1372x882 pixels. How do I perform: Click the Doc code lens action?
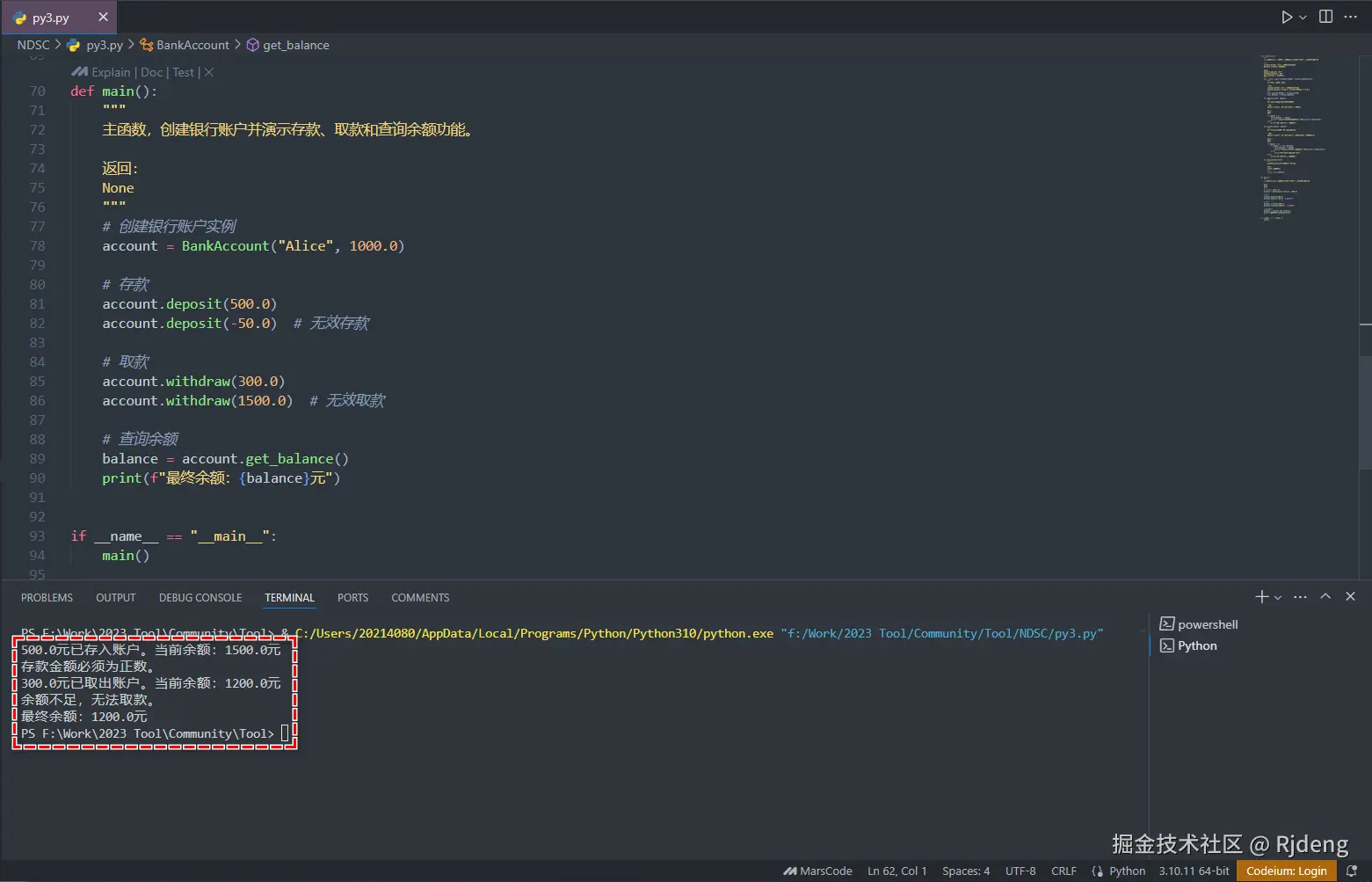tap(152, 72)
